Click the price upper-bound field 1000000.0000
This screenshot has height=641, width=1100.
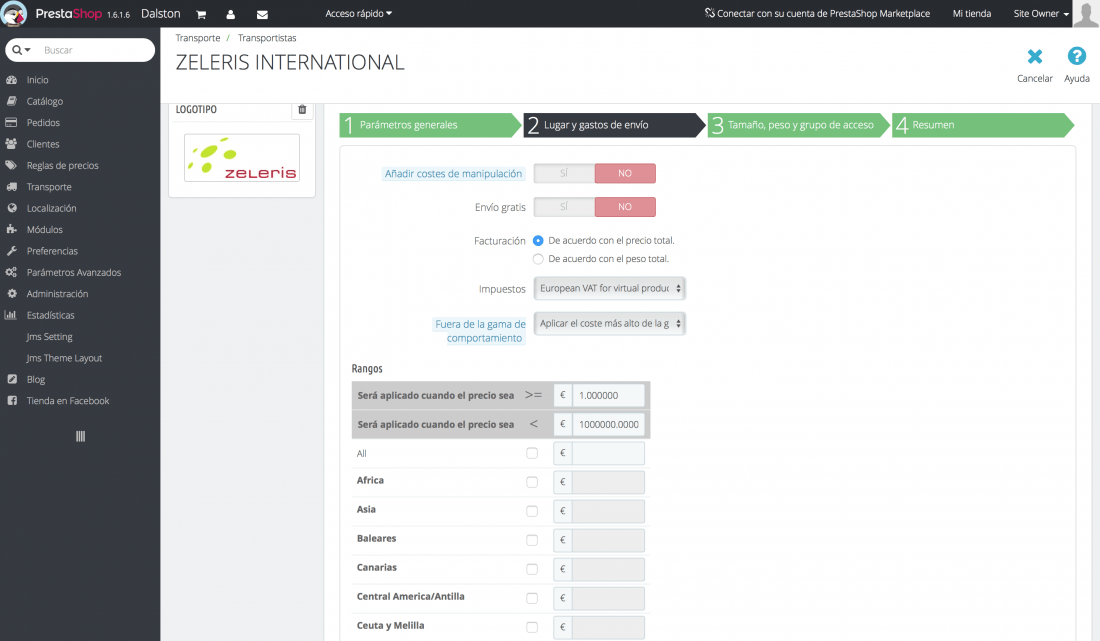pyautogui.click(x=608, y=424)
